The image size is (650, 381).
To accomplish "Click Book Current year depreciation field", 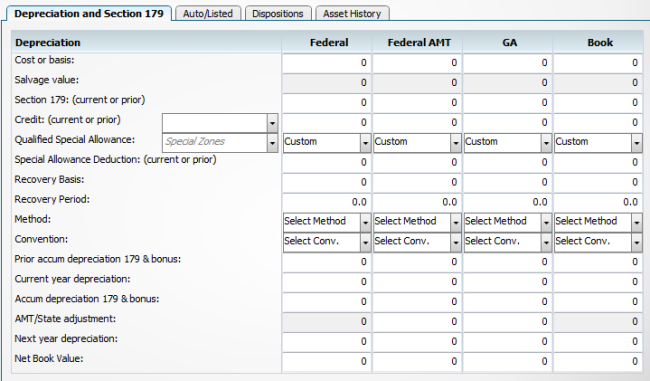I will pyautogui.click(x=598, y=282).
